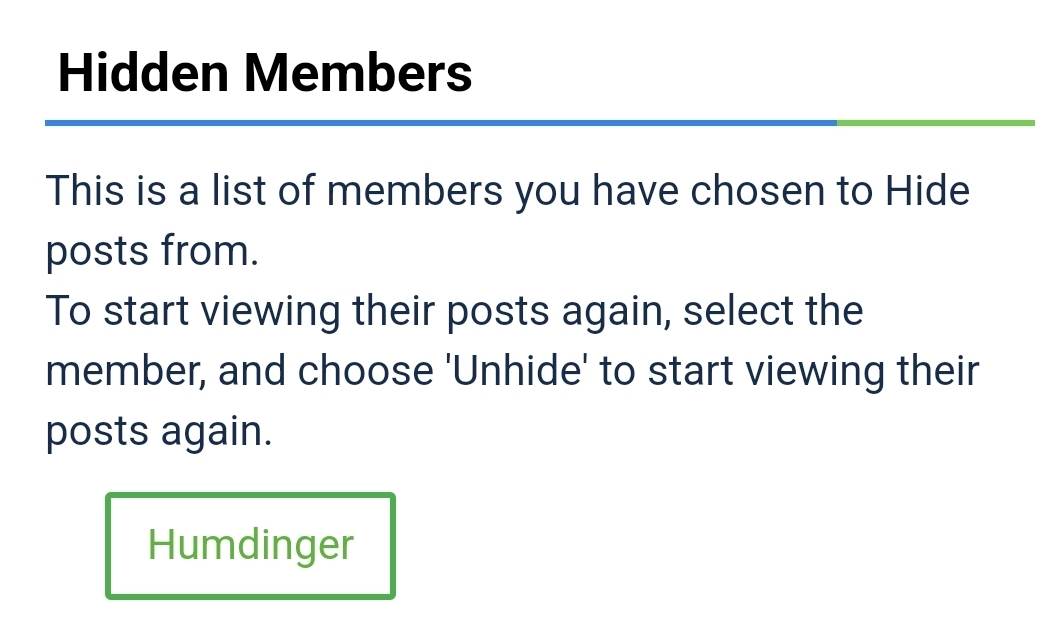The height and width of the screenshot is (628, 1045).
Task: Click the phrase 'you have chosen'
Action: [x=670, y=190]
